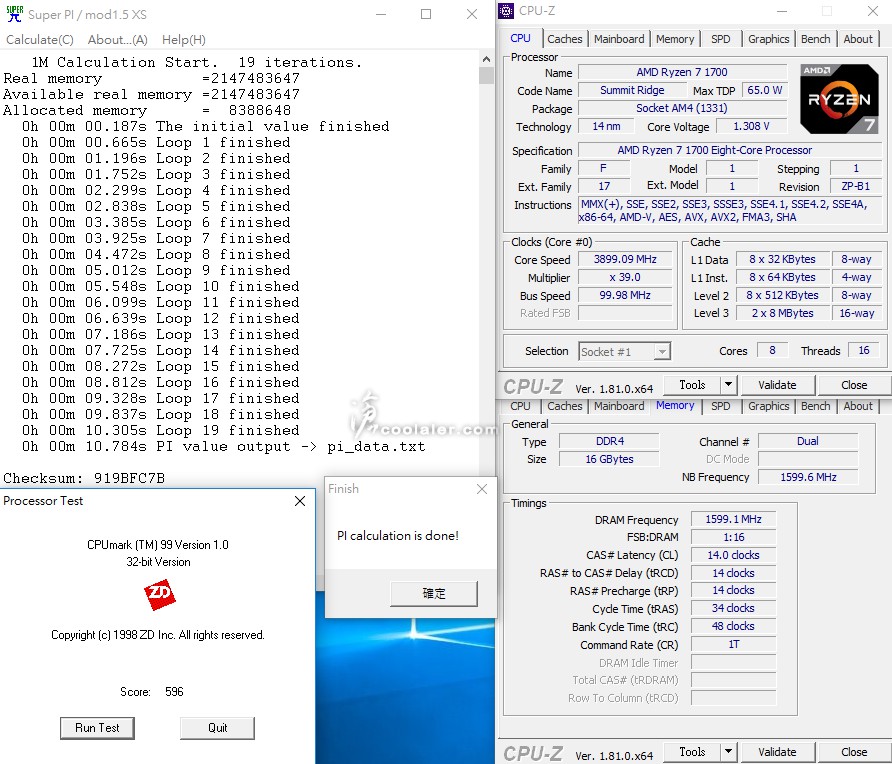Switch to Memory tab in upper CPU-Z window
The image size is (892, 764).
(675, 39)
